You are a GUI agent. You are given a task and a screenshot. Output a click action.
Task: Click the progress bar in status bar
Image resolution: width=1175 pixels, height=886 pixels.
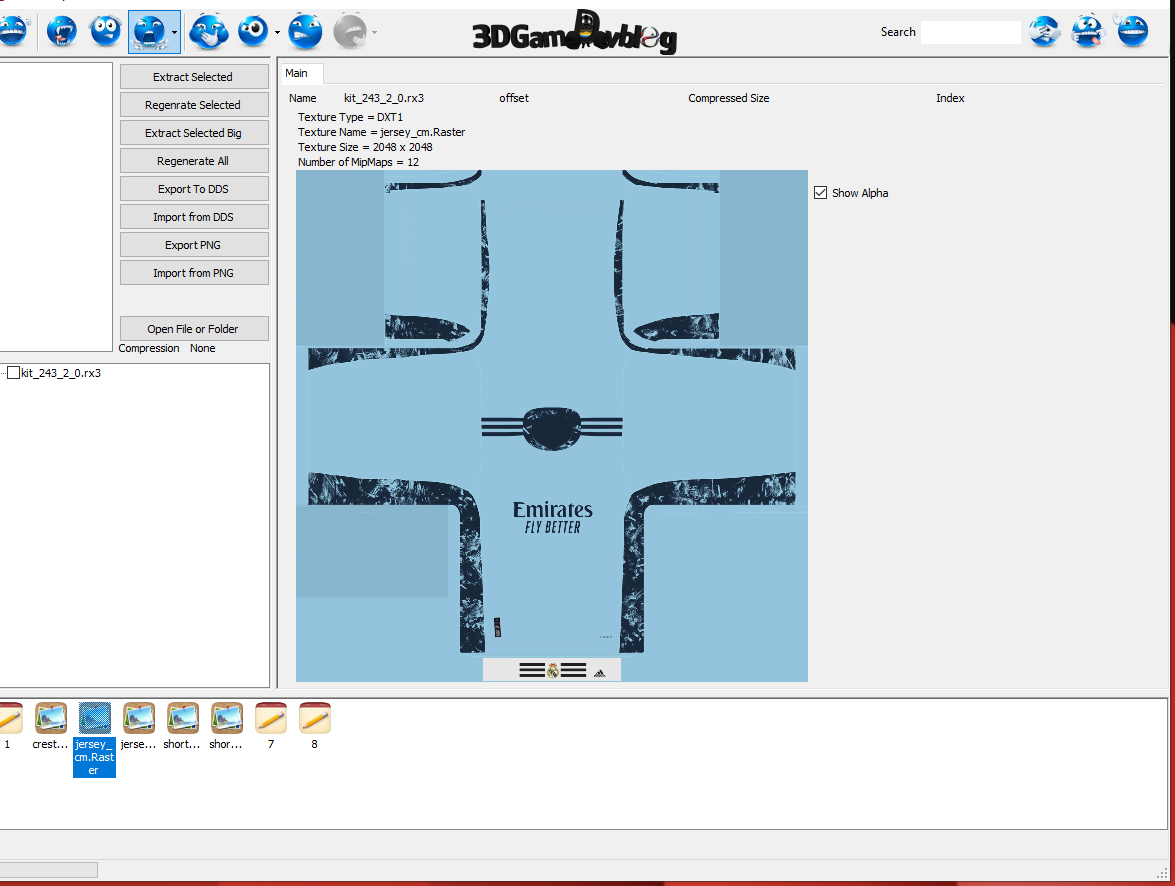point(48,870)
